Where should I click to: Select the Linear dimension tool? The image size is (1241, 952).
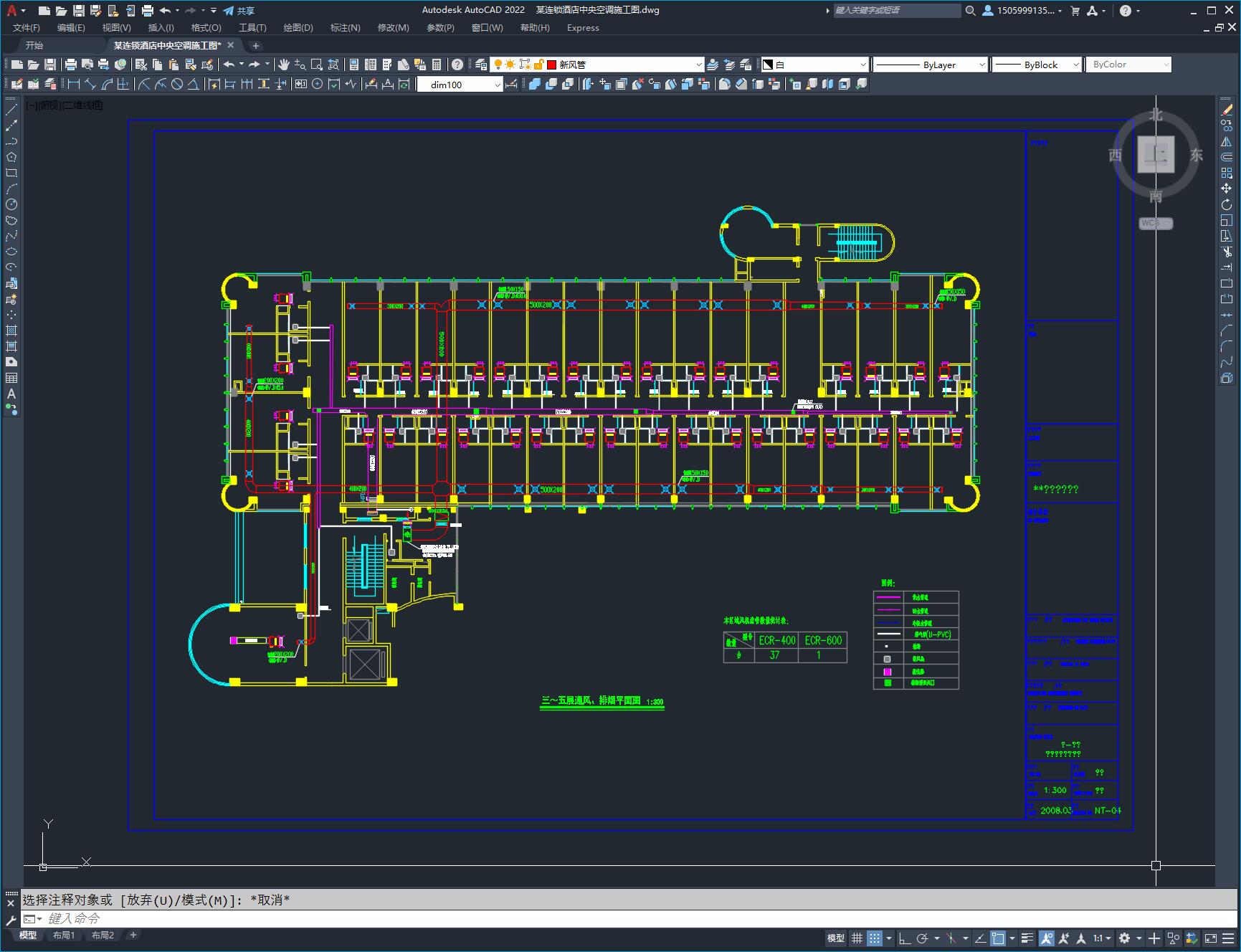pos(73,84)
